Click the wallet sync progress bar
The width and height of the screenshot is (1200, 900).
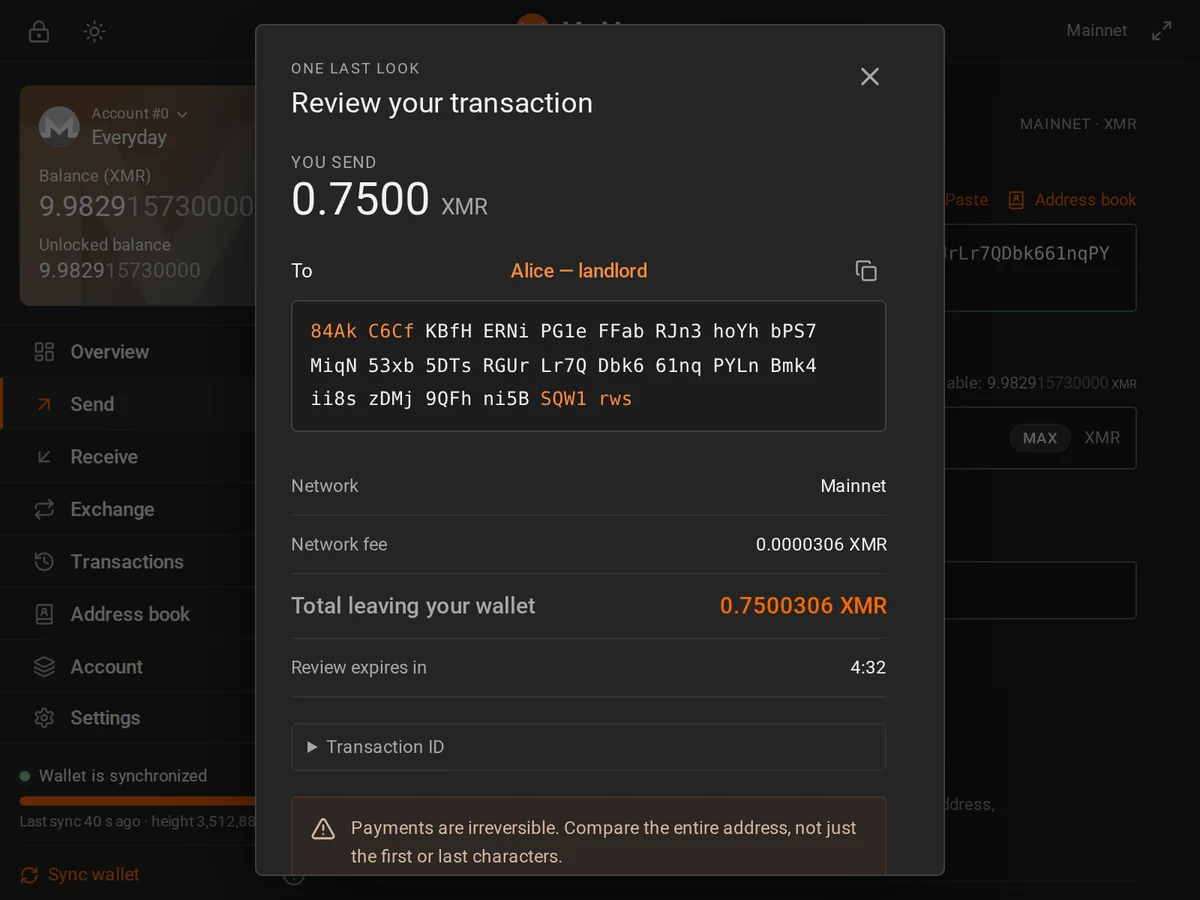click(x=138, y=801)
